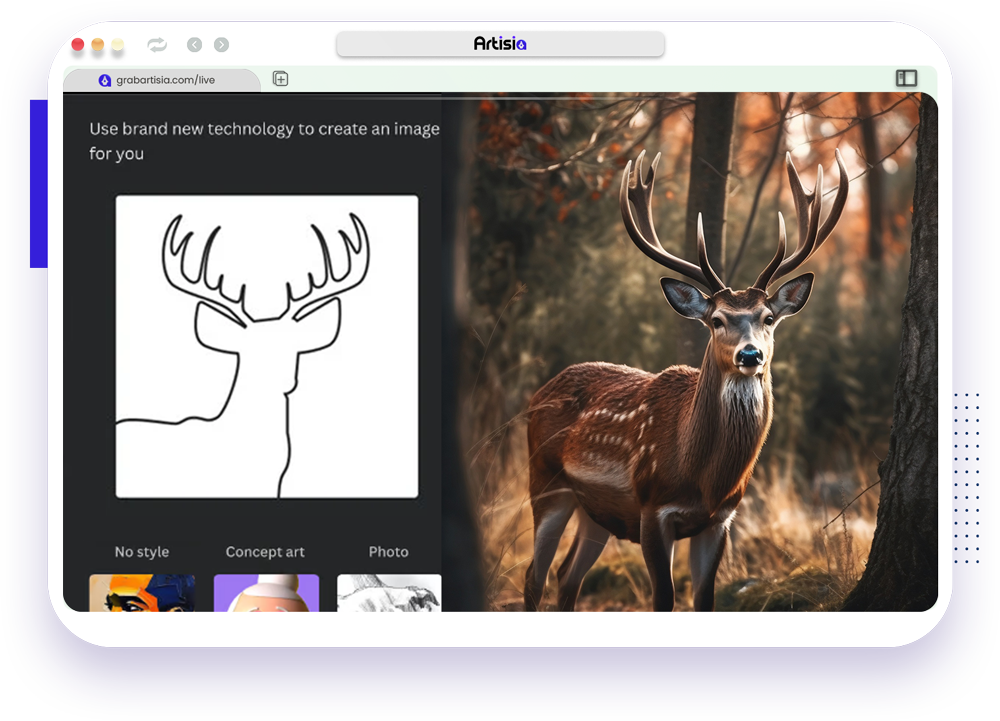This screenshot has height=721, width=1000.
Task: Click the yellow maximize window dot
Action: tap(118, 44)
